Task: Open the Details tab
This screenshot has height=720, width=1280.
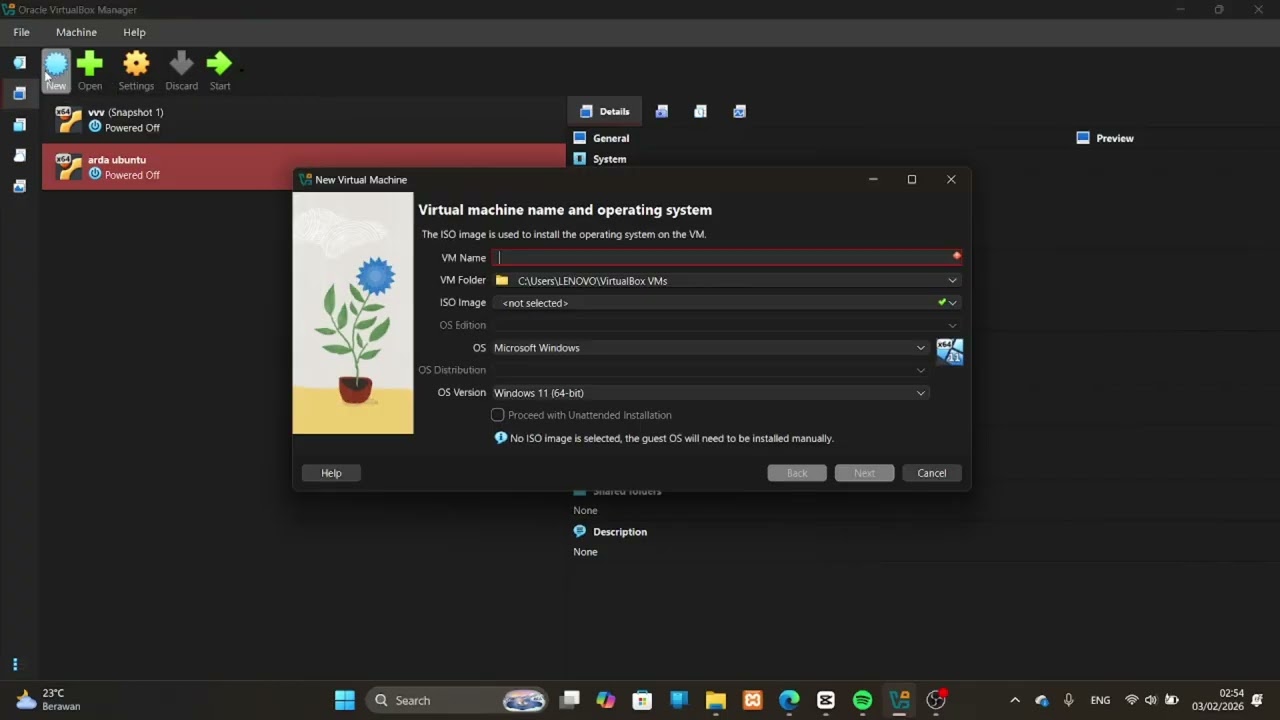Action: pos(605,111)
